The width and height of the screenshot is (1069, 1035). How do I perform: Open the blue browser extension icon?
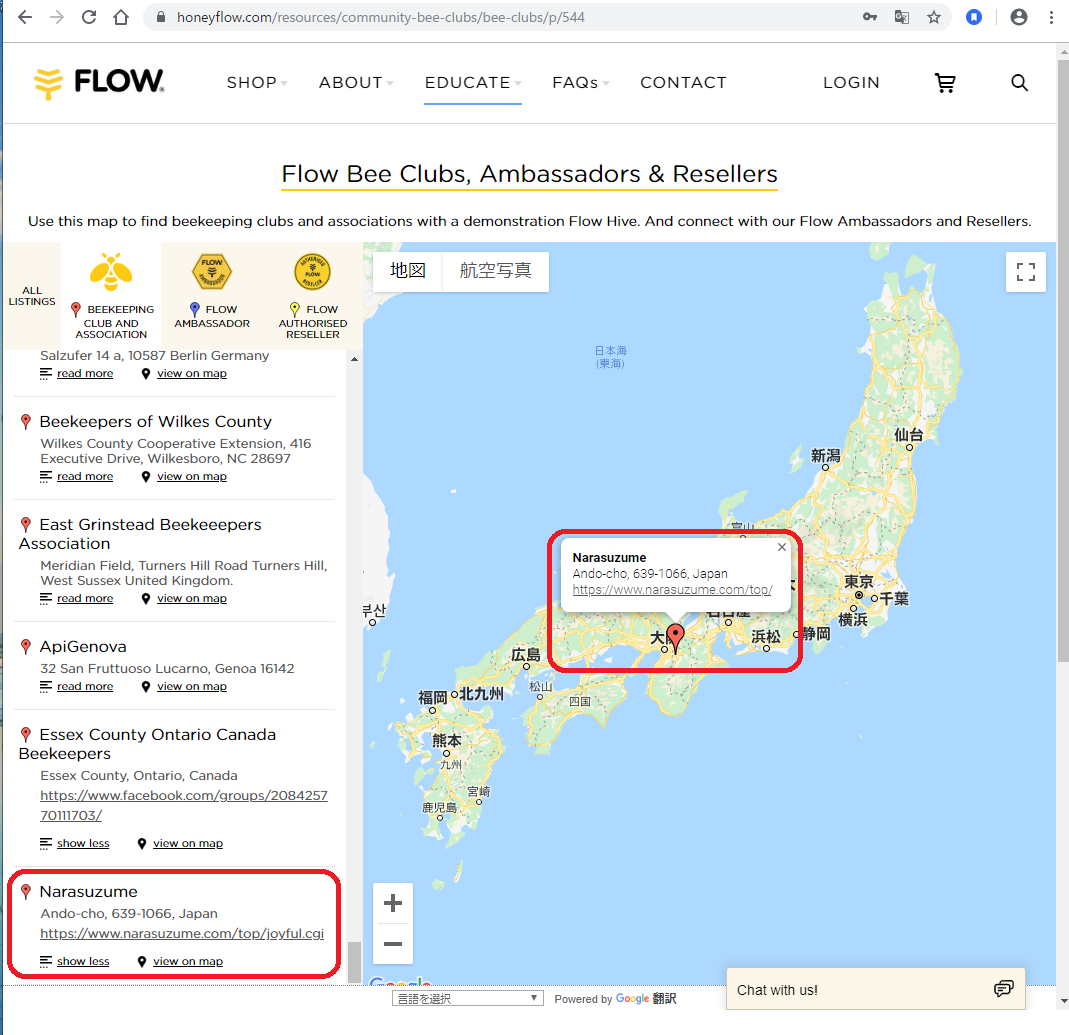(x=974, y=17)
